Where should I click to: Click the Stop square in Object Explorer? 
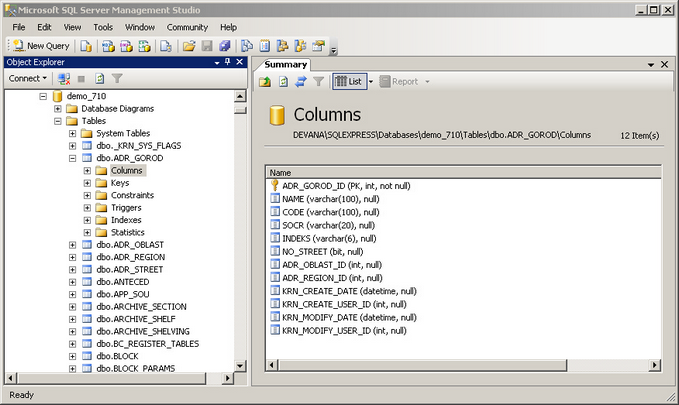pos(81,79)
